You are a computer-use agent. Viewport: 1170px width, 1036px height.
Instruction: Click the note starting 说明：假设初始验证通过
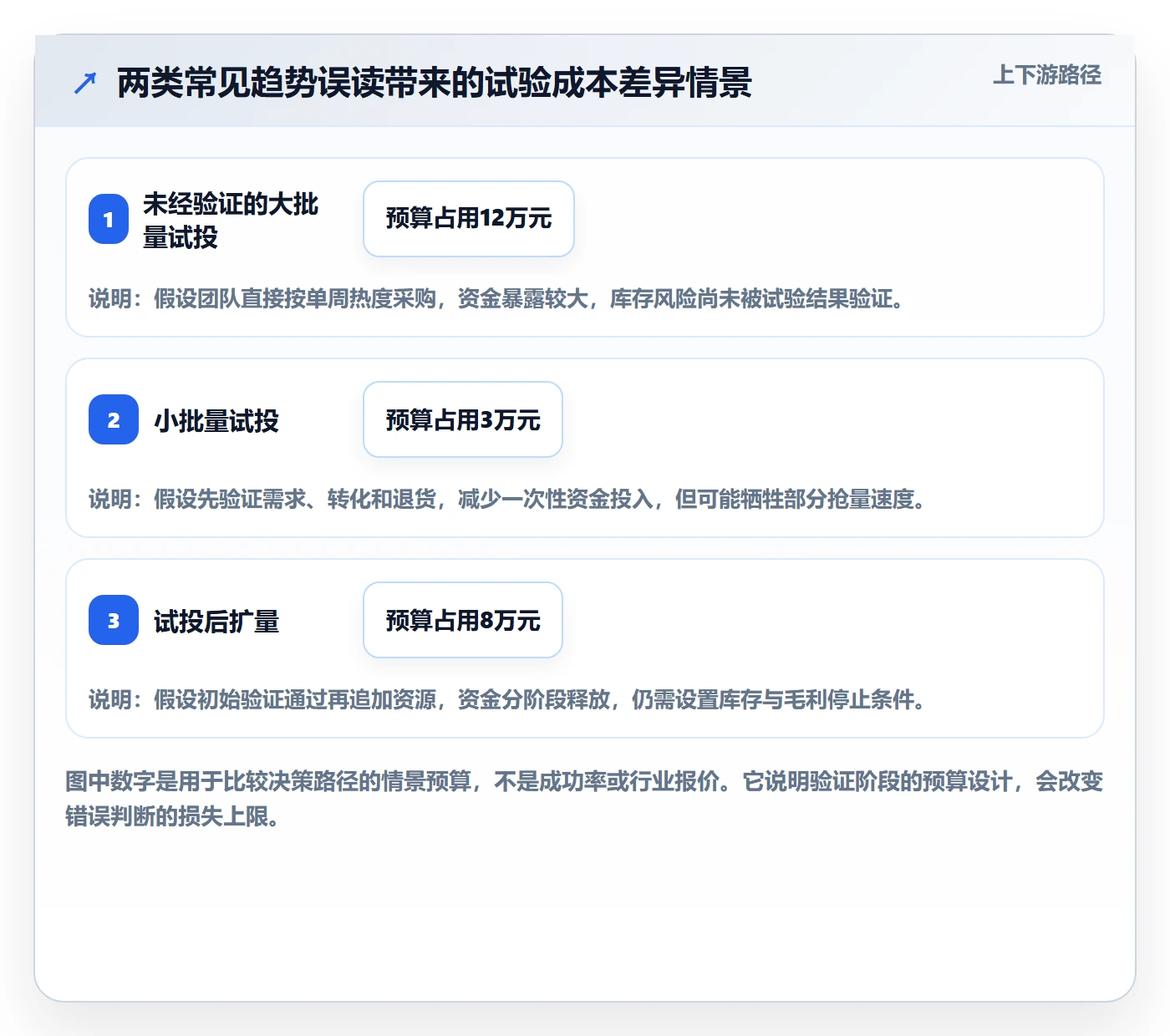[x=508, y=699]
